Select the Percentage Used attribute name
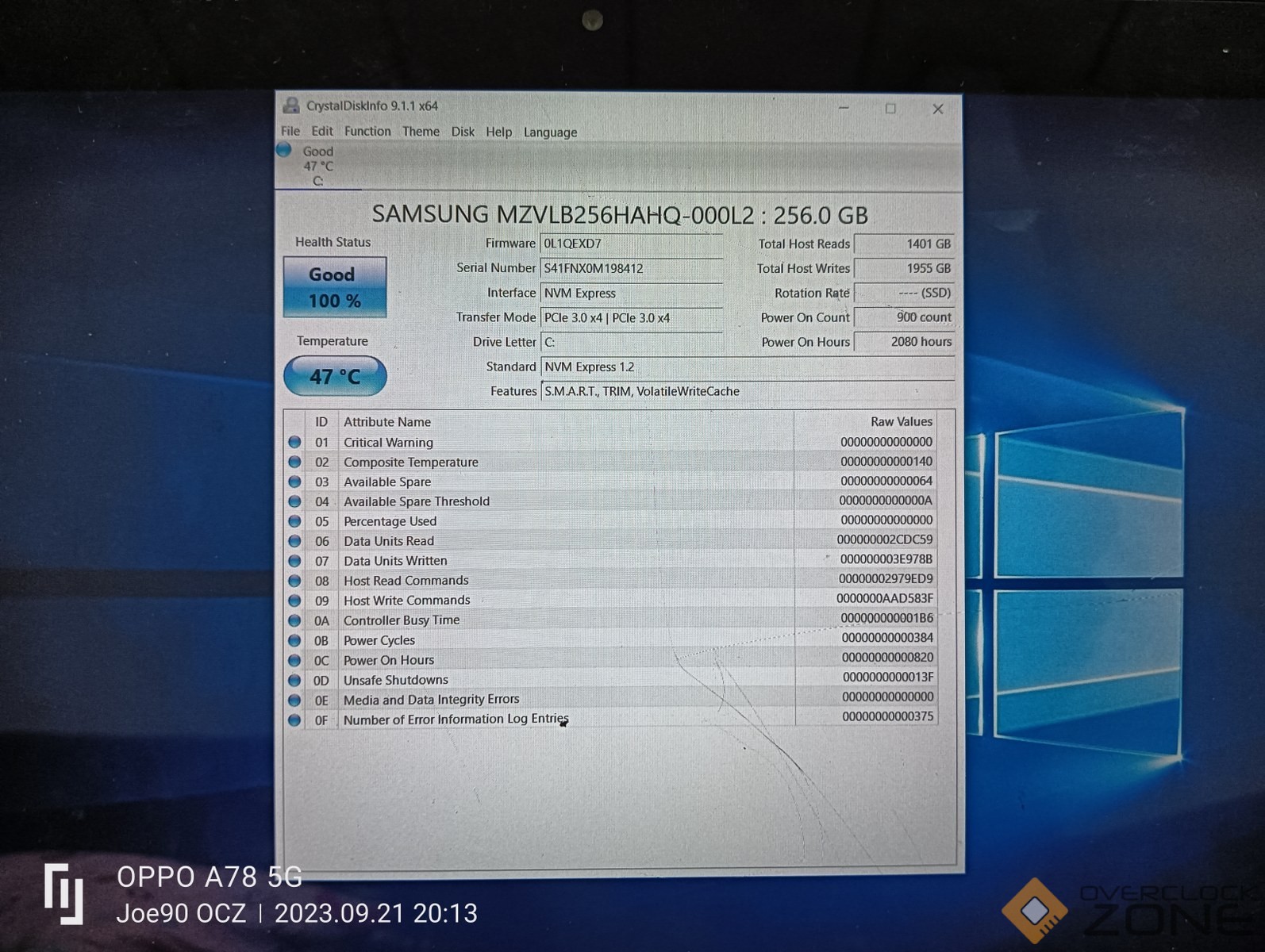This screenshot has width=1265, height=952. coord(390,521)
